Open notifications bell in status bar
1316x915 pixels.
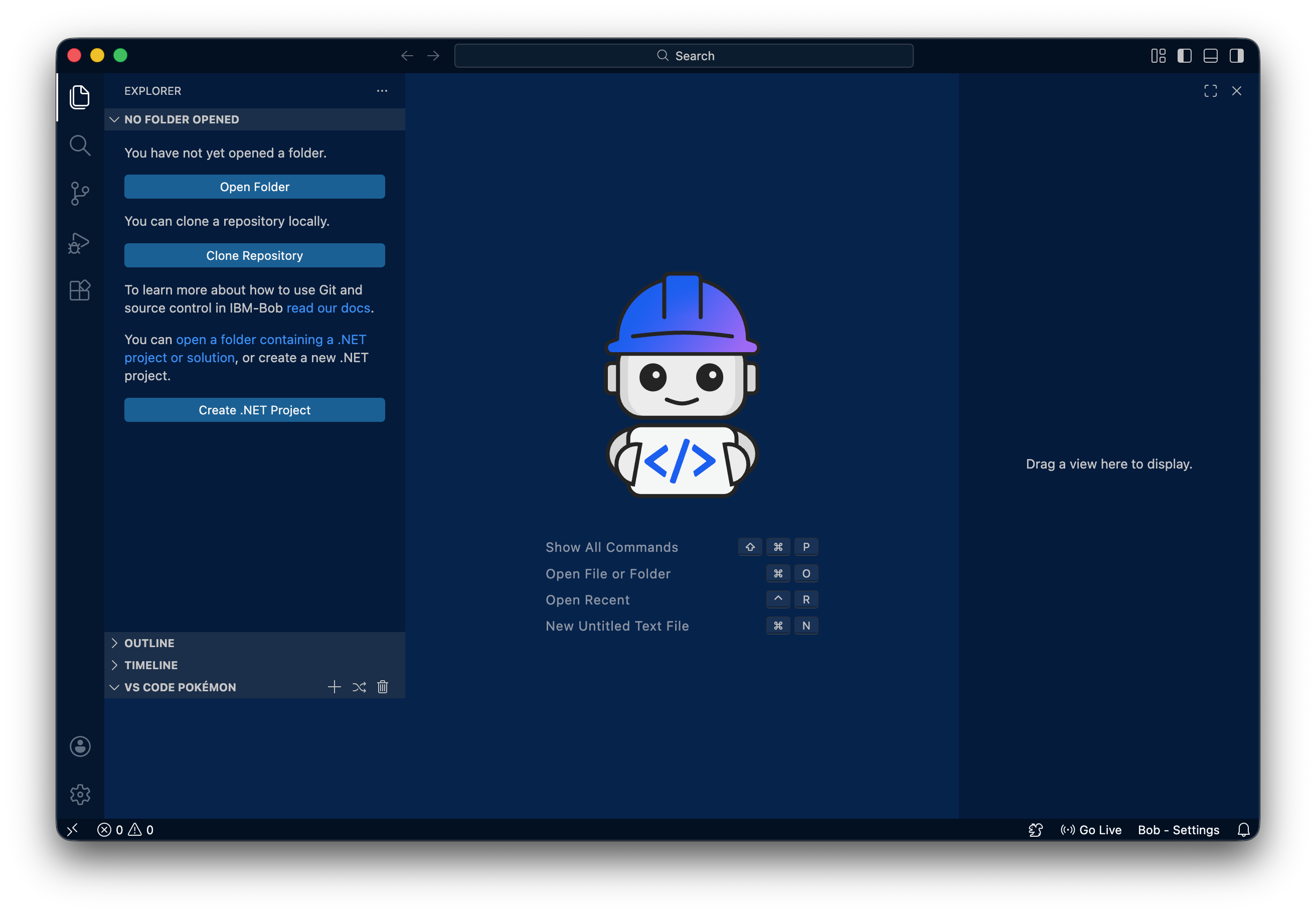point(1243,830)
